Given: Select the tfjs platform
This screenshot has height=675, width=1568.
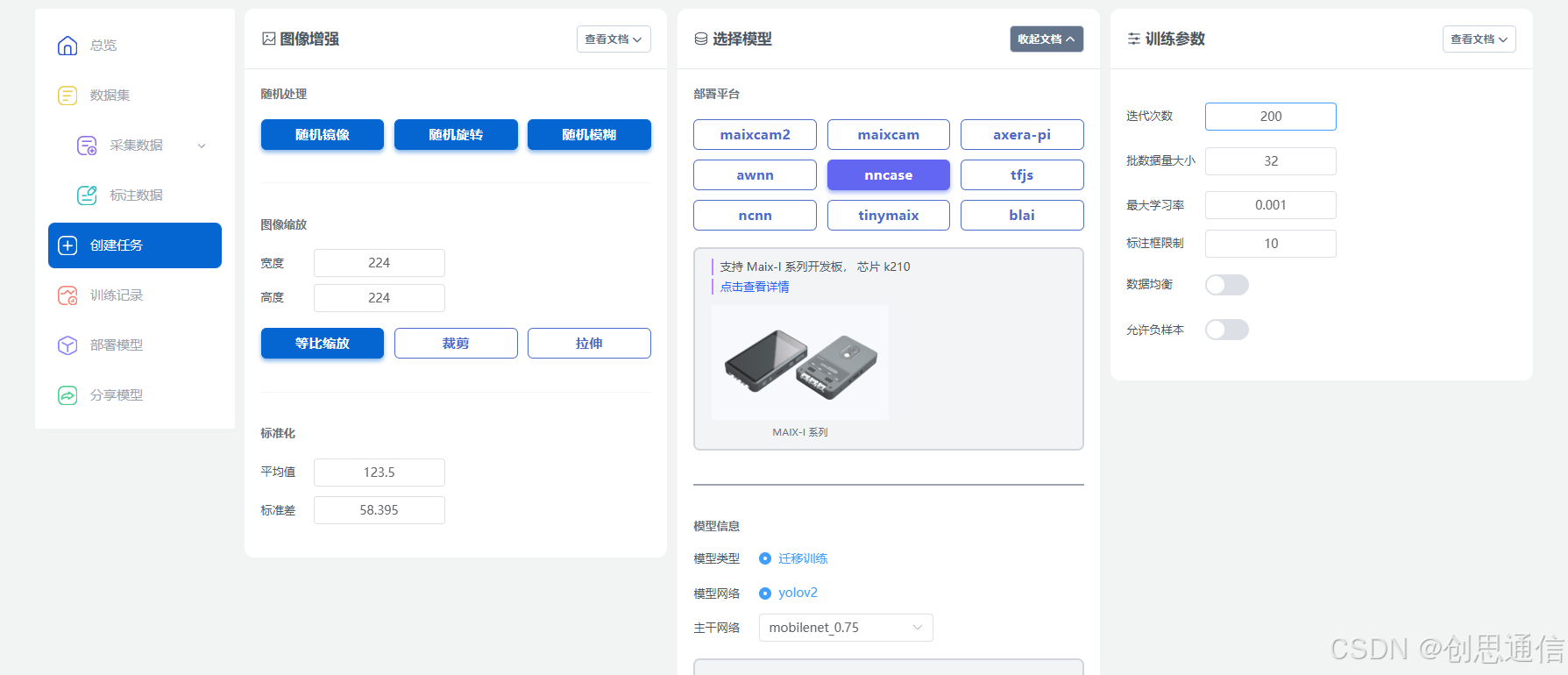Looking at the screenshot, I should click(x=1022, y=175).
